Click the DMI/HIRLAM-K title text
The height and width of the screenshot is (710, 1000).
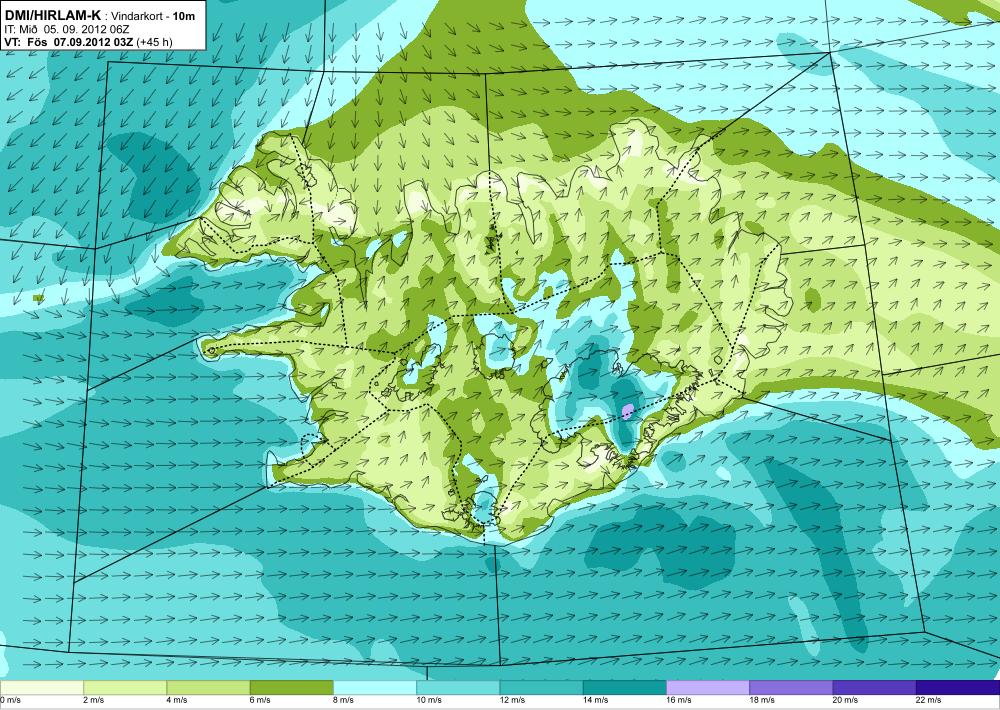[52, 15]
